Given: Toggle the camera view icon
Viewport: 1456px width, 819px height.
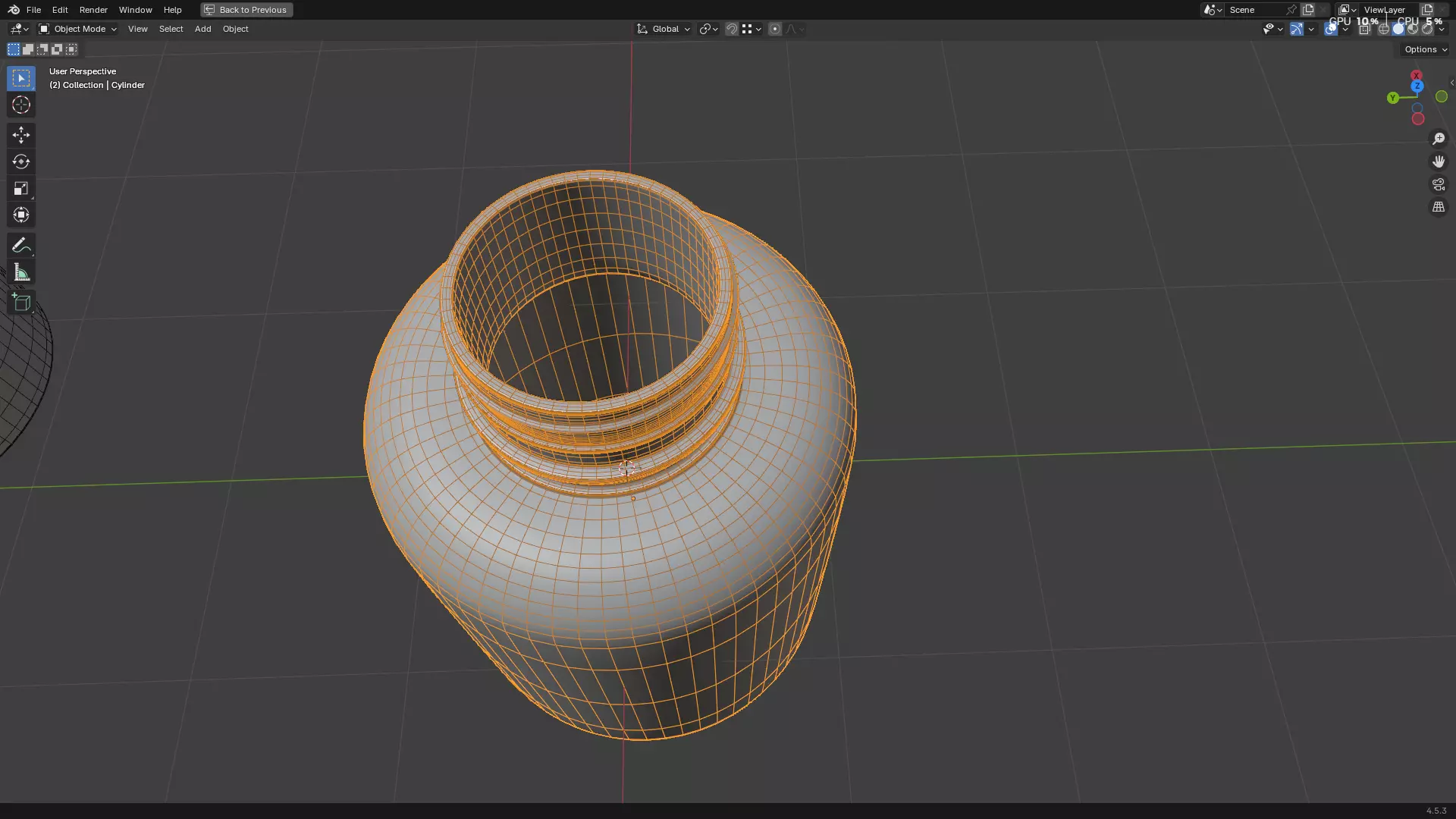Looking at the screenshot, I should [x=1439, y=184].
